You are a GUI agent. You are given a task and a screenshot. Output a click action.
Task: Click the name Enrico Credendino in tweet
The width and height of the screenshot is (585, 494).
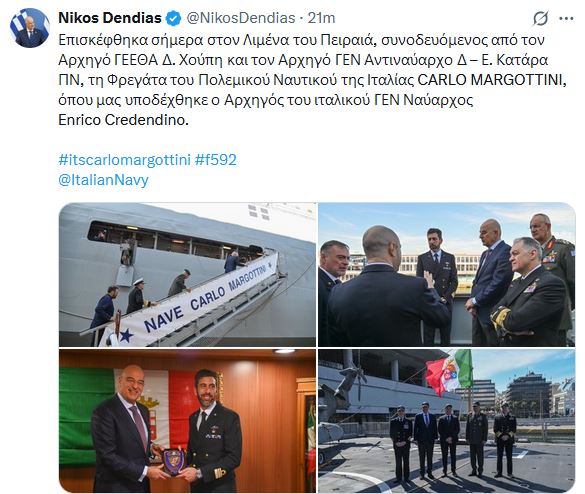(123, 120)
